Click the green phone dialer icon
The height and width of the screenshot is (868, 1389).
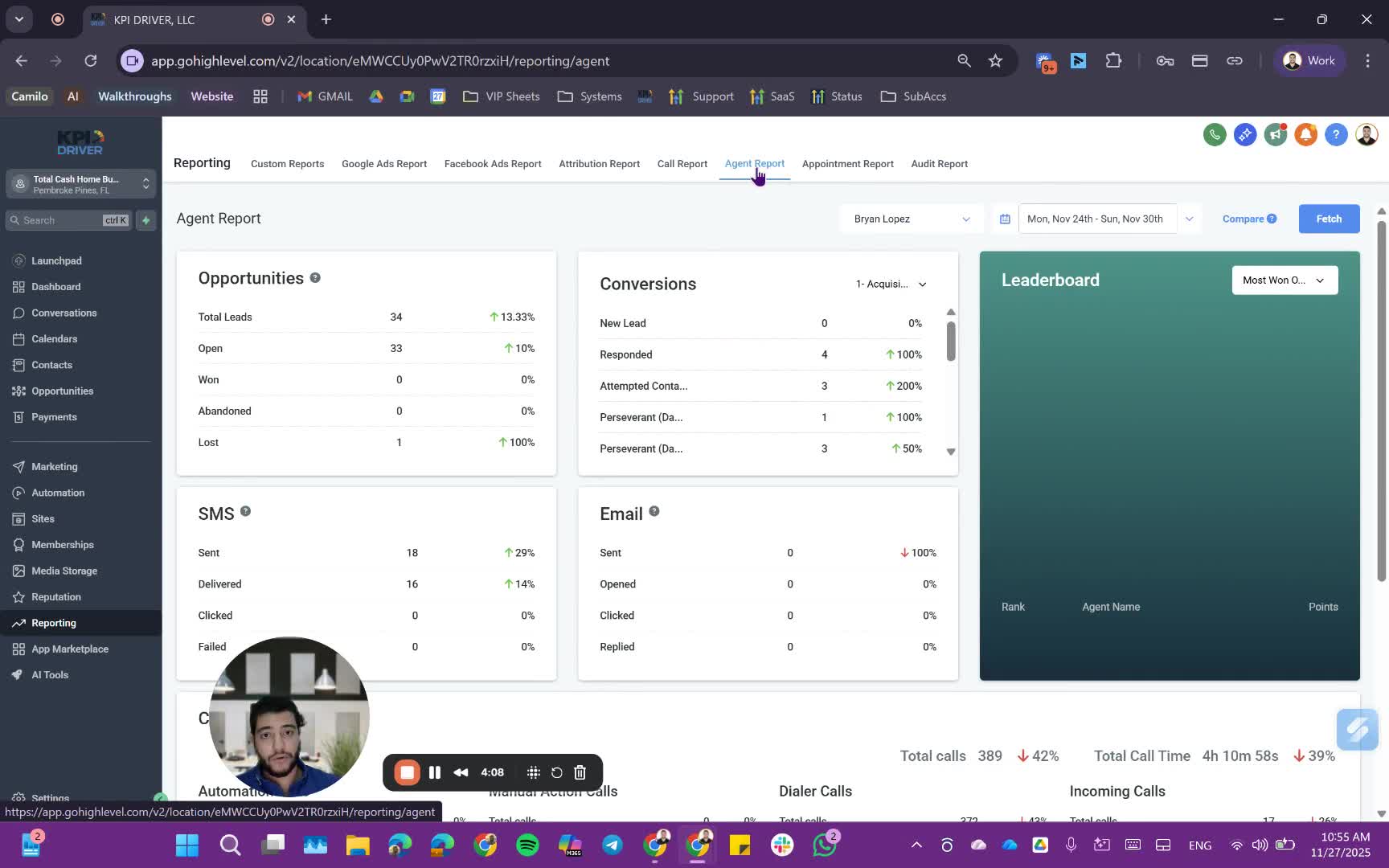[1215, 134]
